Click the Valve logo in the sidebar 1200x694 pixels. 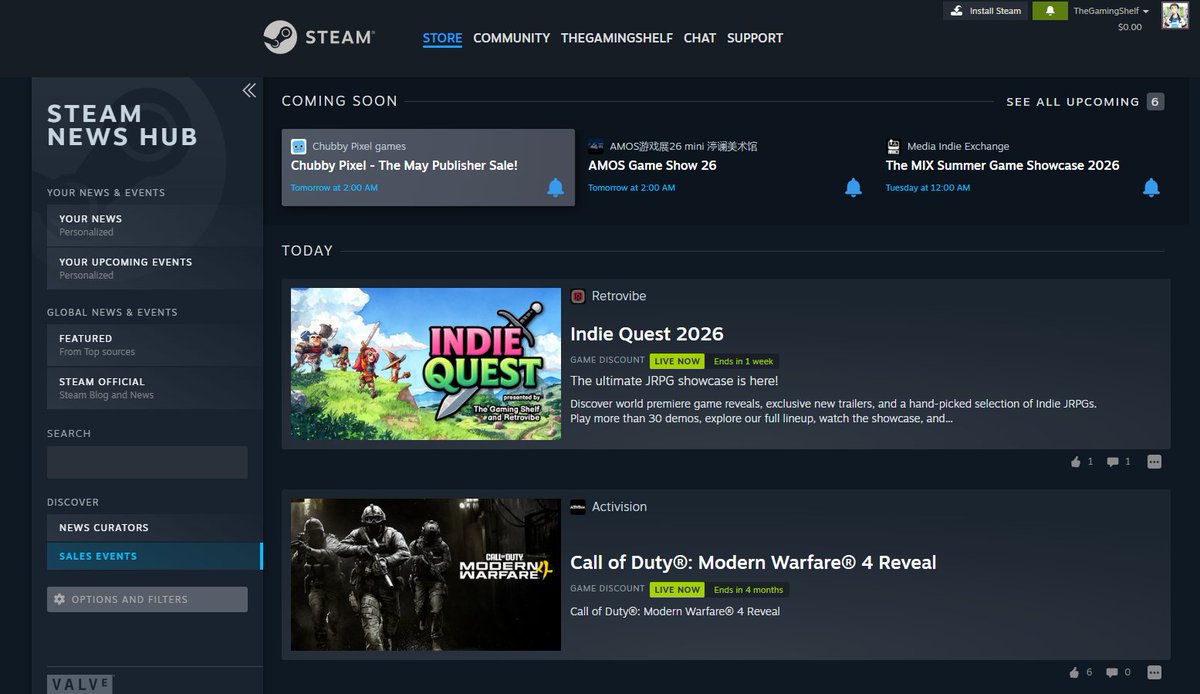click(80, 684)
